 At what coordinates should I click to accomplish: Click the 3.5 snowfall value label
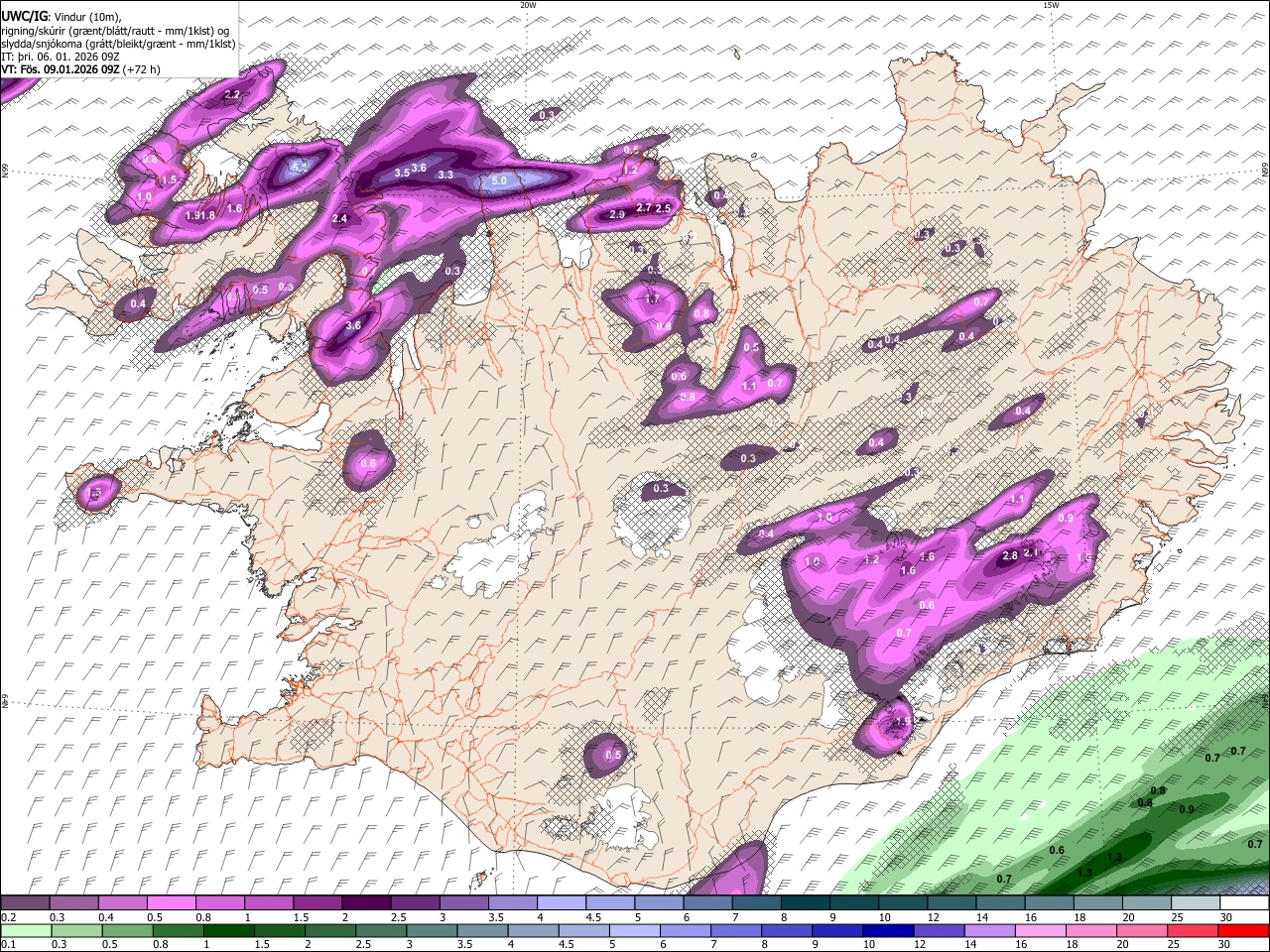(x=402, y=173)
